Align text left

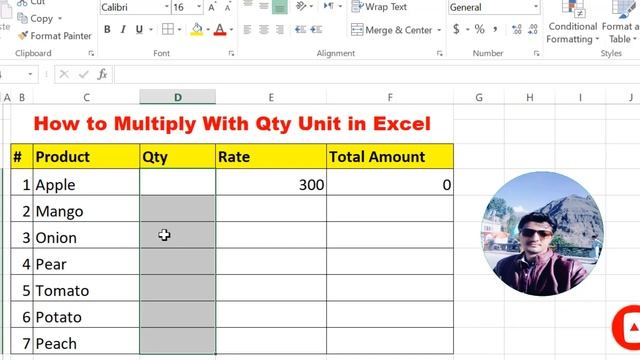247,29
